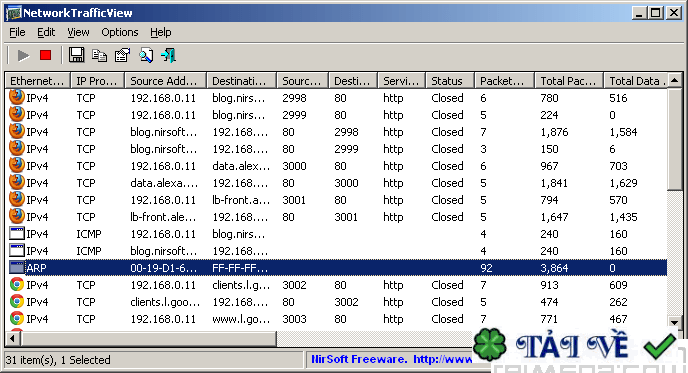Viewport: 688px width, 373px height.
Task: Select destination www.l.go cell
Action: [x=241, y=319]
